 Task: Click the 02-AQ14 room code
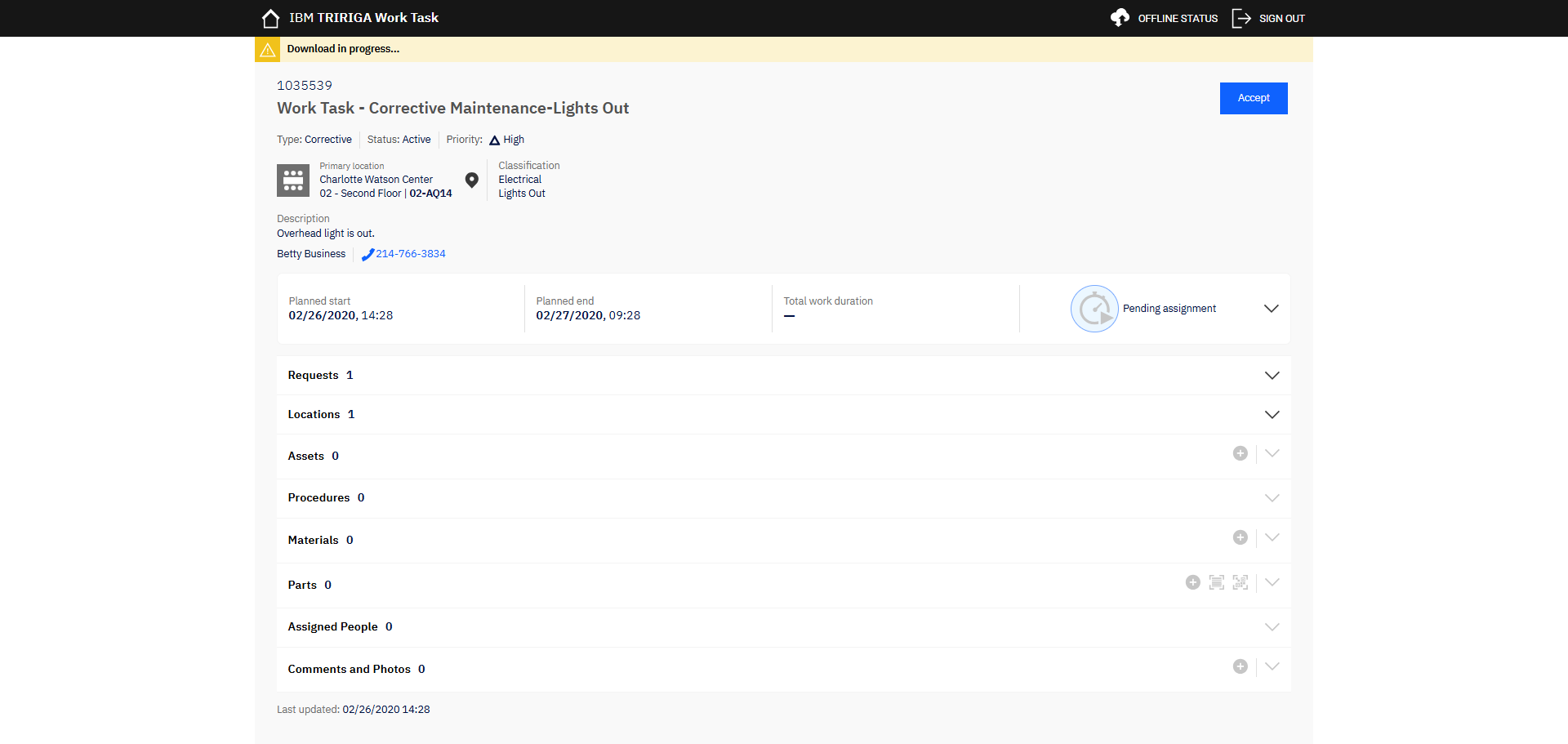pos(430,194)
